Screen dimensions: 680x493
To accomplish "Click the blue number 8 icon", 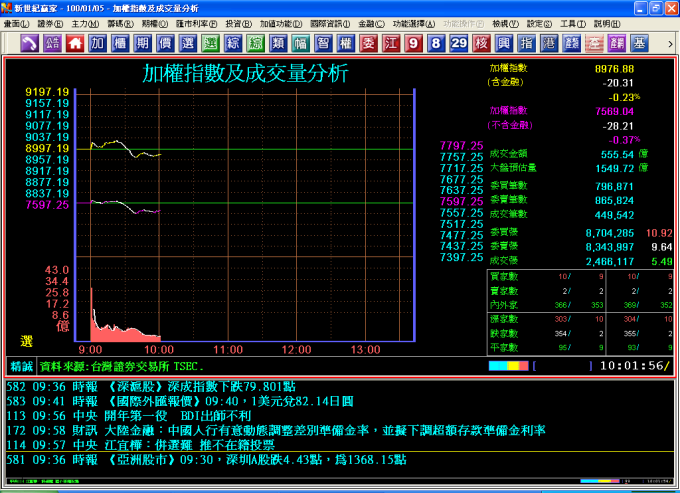I will tap(436, 43).
